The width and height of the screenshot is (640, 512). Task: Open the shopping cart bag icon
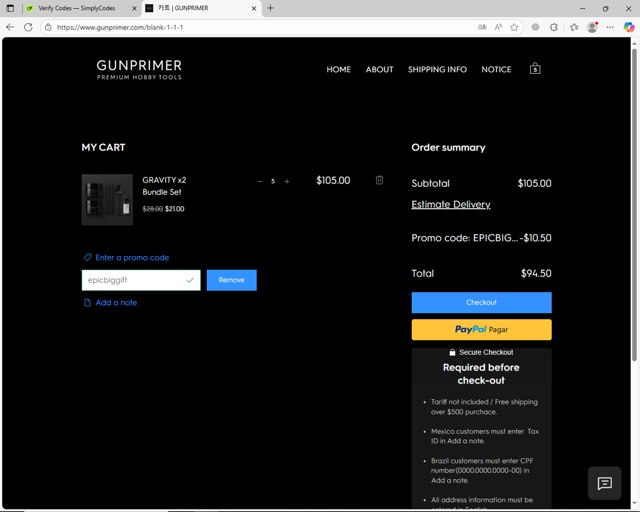[535, 69]
